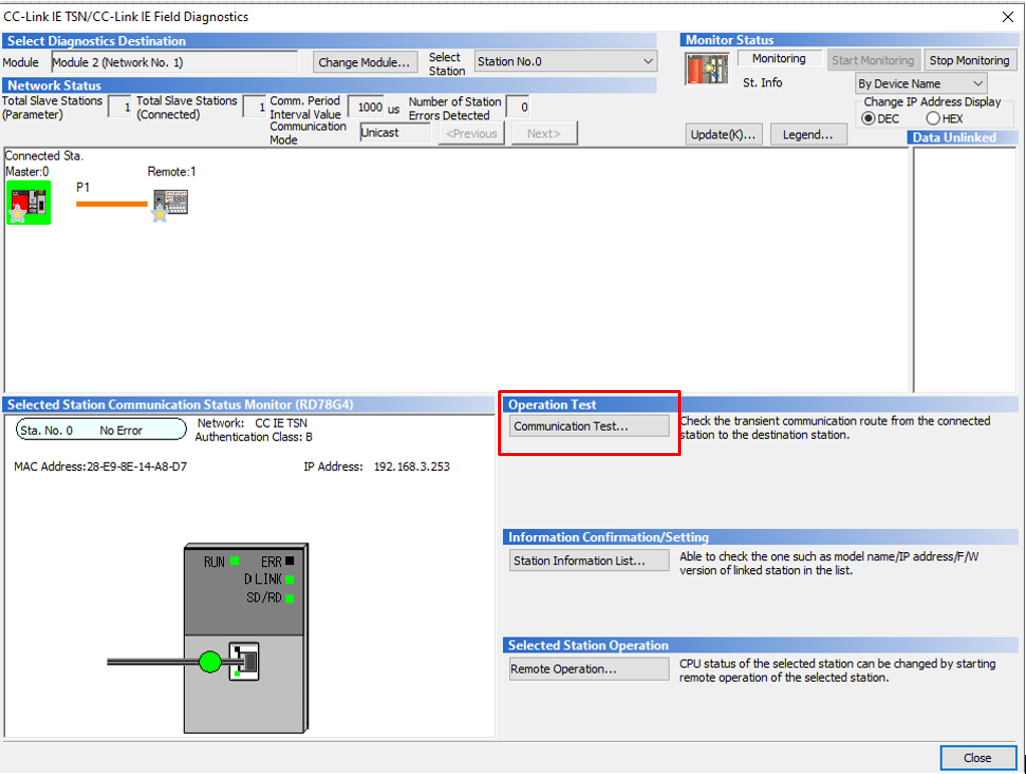The height and width of the screenshot is (774, 1026).
Task: Click the Previous button
Action: [x=472, y=133]
